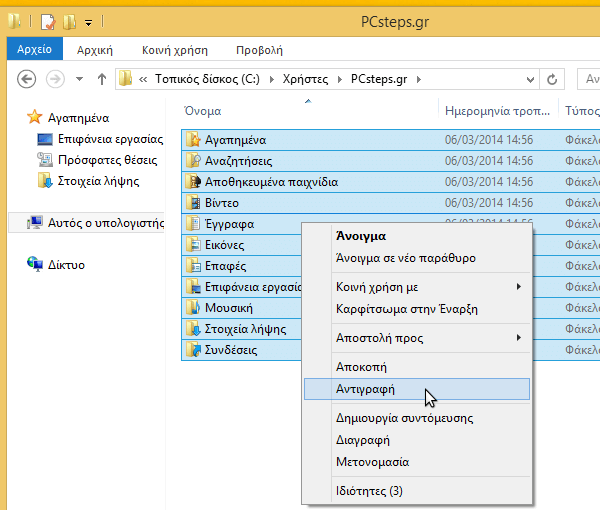Image resolution: width=600 pixels, height=510 pixels.
Task: Click the Έγγραφα folder icon
Action: [x=193, y=224]
